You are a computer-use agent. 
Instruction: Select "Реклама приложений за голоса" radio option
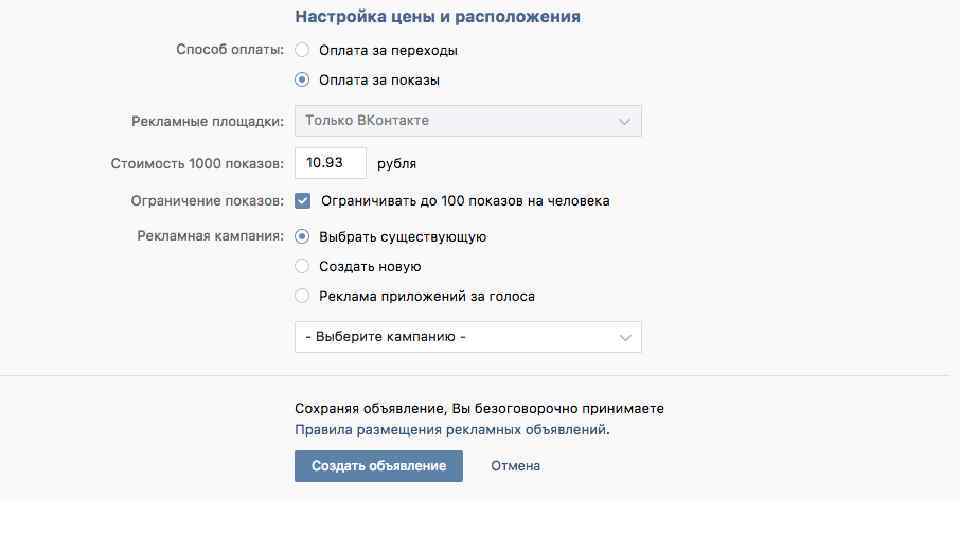click(302, 296)
